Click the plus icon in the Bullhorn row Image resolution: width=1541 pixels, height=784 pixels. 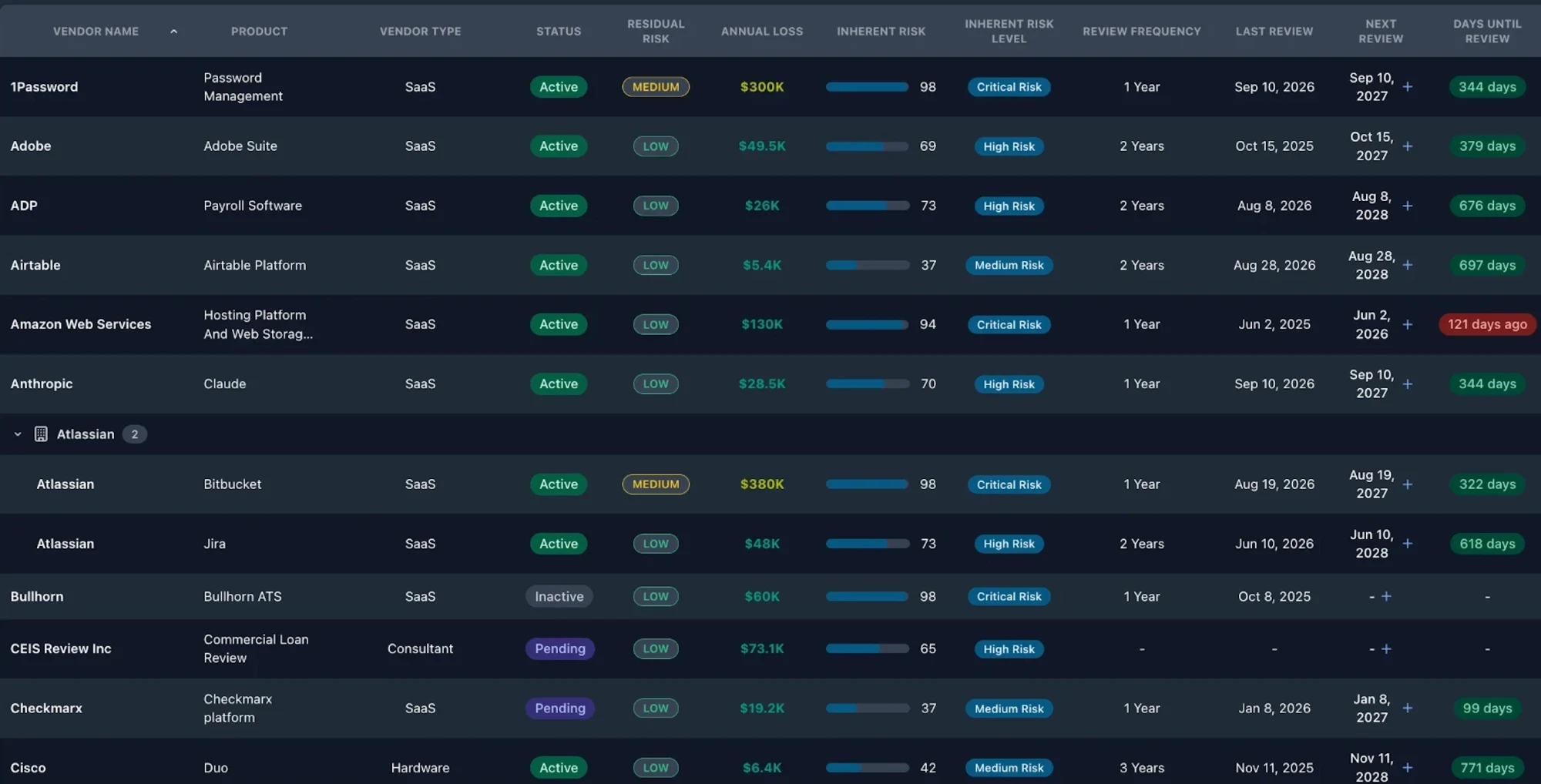point(1386,596)
